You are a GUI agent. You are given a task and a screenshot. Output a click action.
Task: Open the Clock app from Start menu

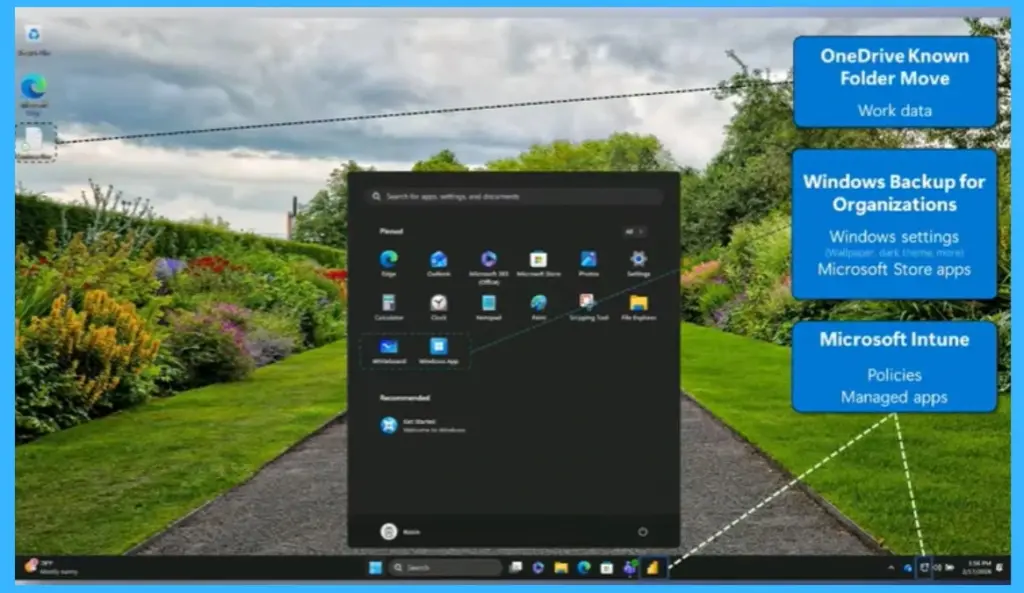pos(439,302)
